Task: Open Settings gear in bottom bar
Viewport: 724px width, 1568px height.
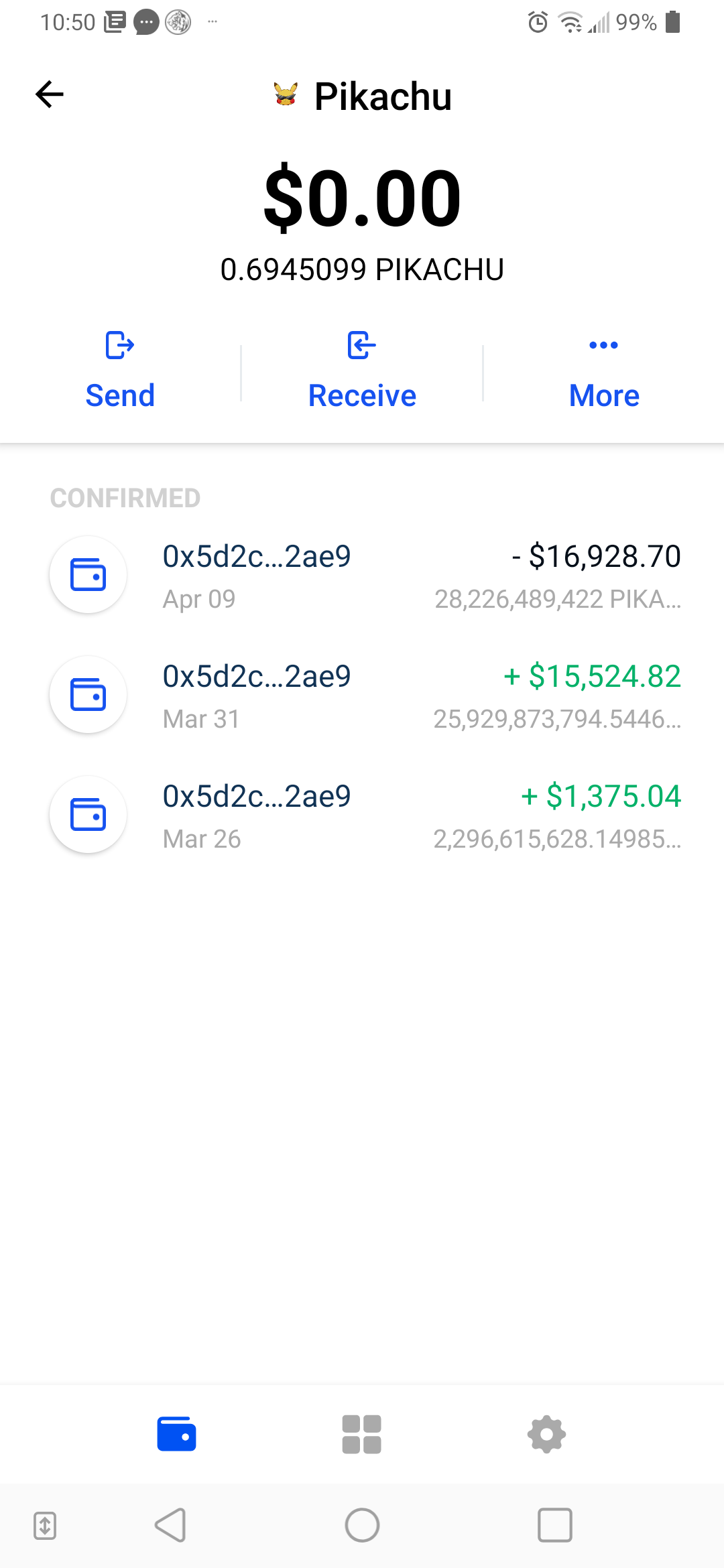Action: pos(547,1434)
